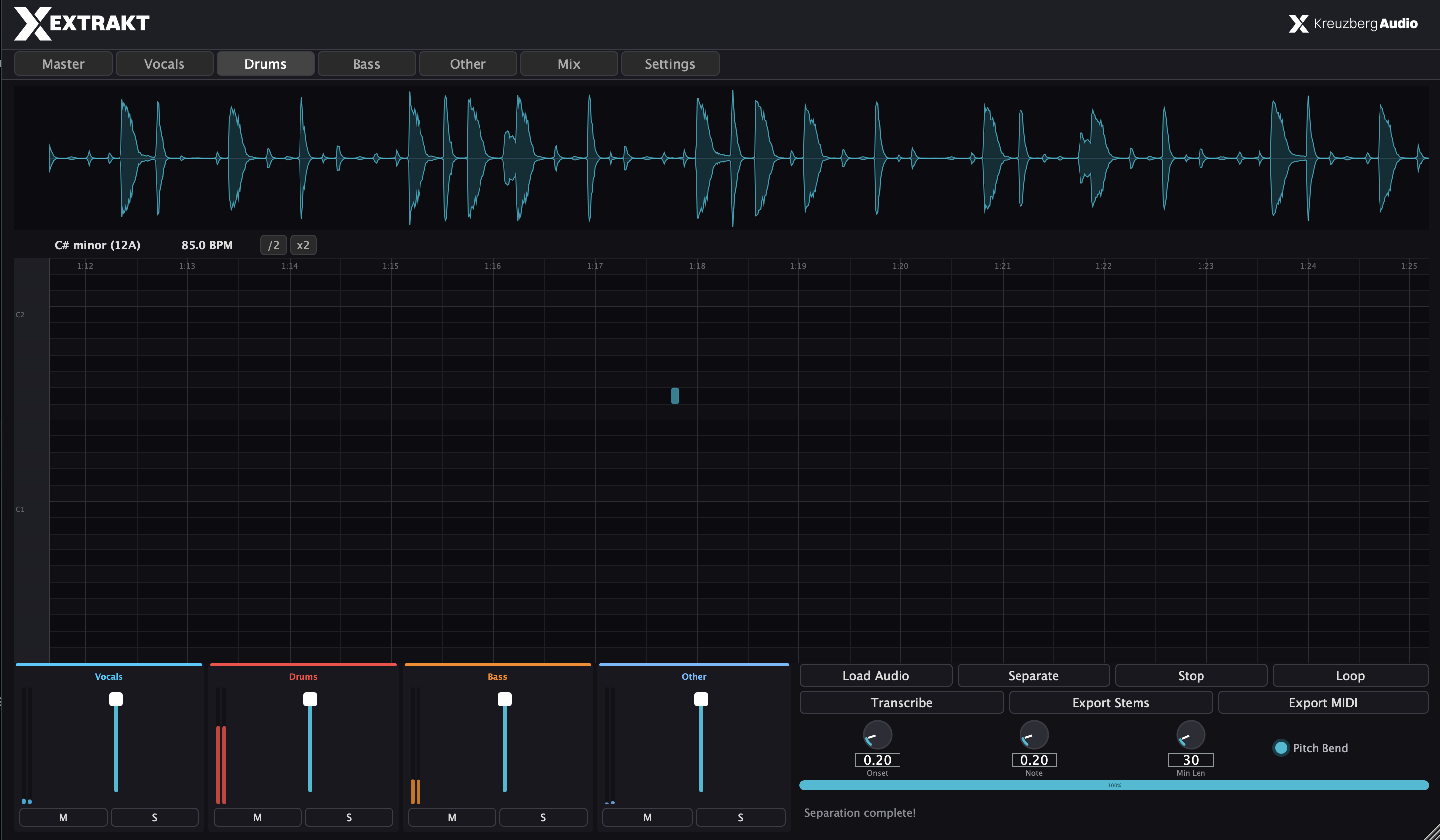Click the Drums volume fader handle
Image resolution: width=1440 pixels, height=840 pixels.
click(310, 699)
